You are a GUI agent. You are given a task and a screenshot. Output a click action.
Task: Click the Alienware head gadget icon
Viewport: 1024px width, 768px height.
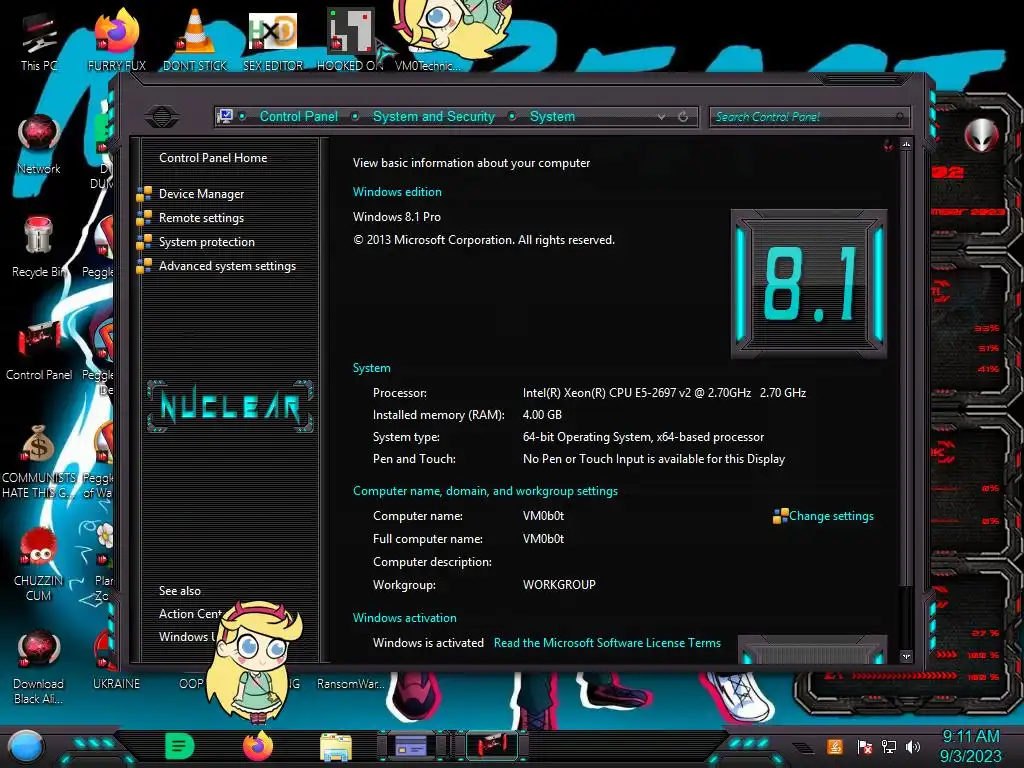point(981,135)
